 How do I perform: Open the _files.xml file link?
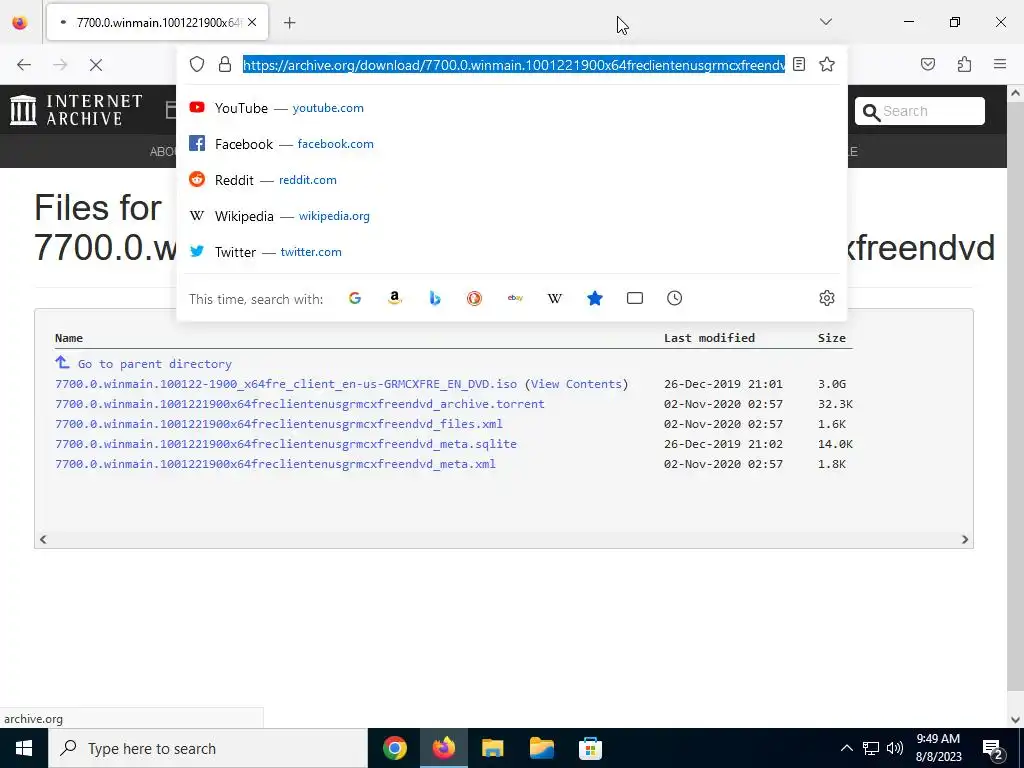pos(279,424)
